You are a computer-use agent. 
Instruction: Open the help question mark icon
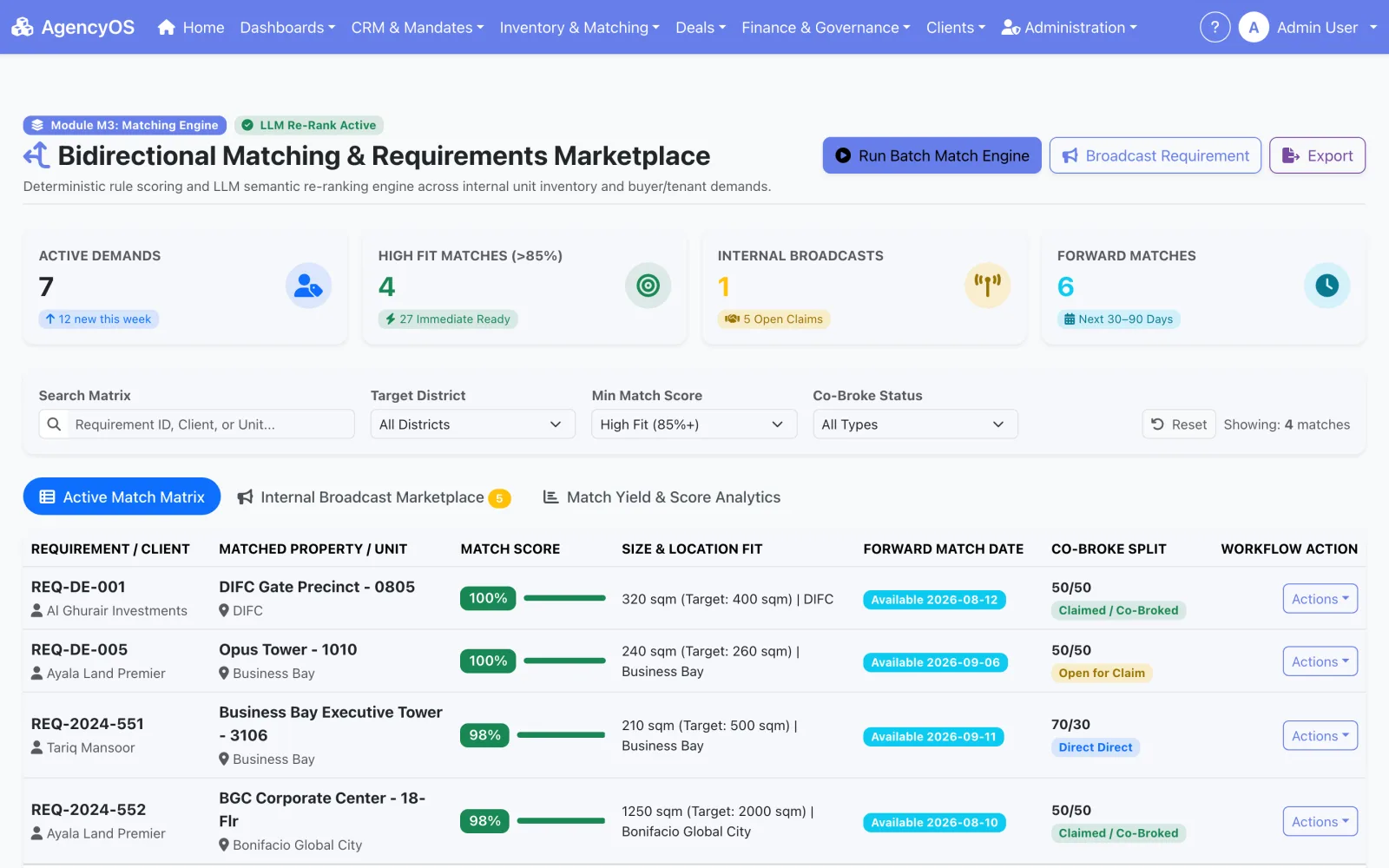[1215, 27]
